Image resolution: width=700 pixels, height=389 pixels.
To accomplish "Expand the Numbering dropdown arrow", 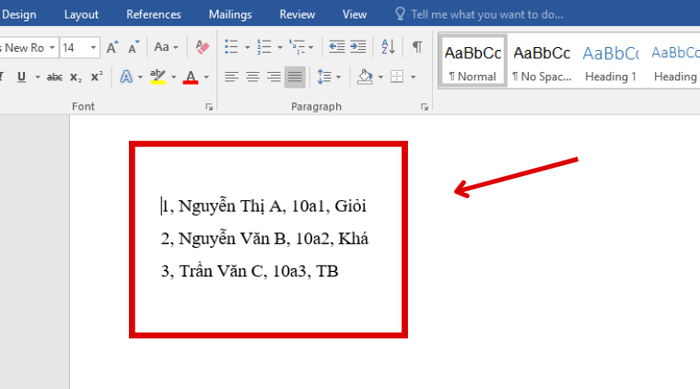I will click(280, 47).
